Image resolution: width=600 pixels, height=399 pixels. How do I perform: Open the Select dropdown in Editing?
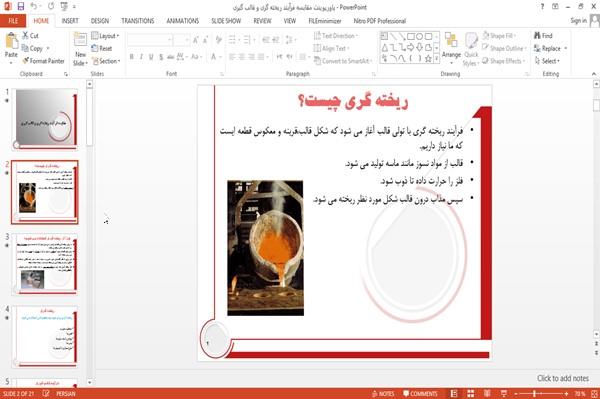pos(547,61)
